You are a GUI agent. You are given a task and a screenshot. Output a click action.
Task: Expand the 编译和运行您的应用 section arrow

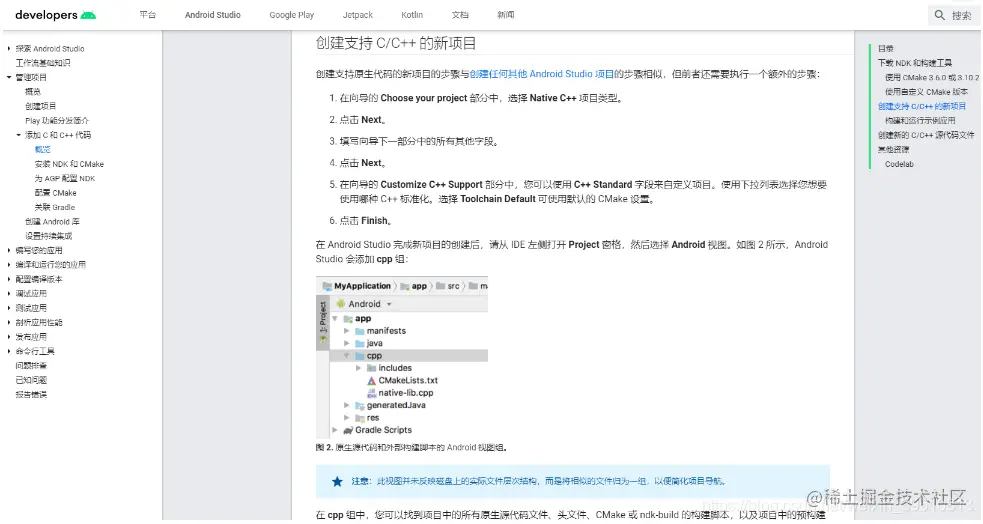coord(9,265)
